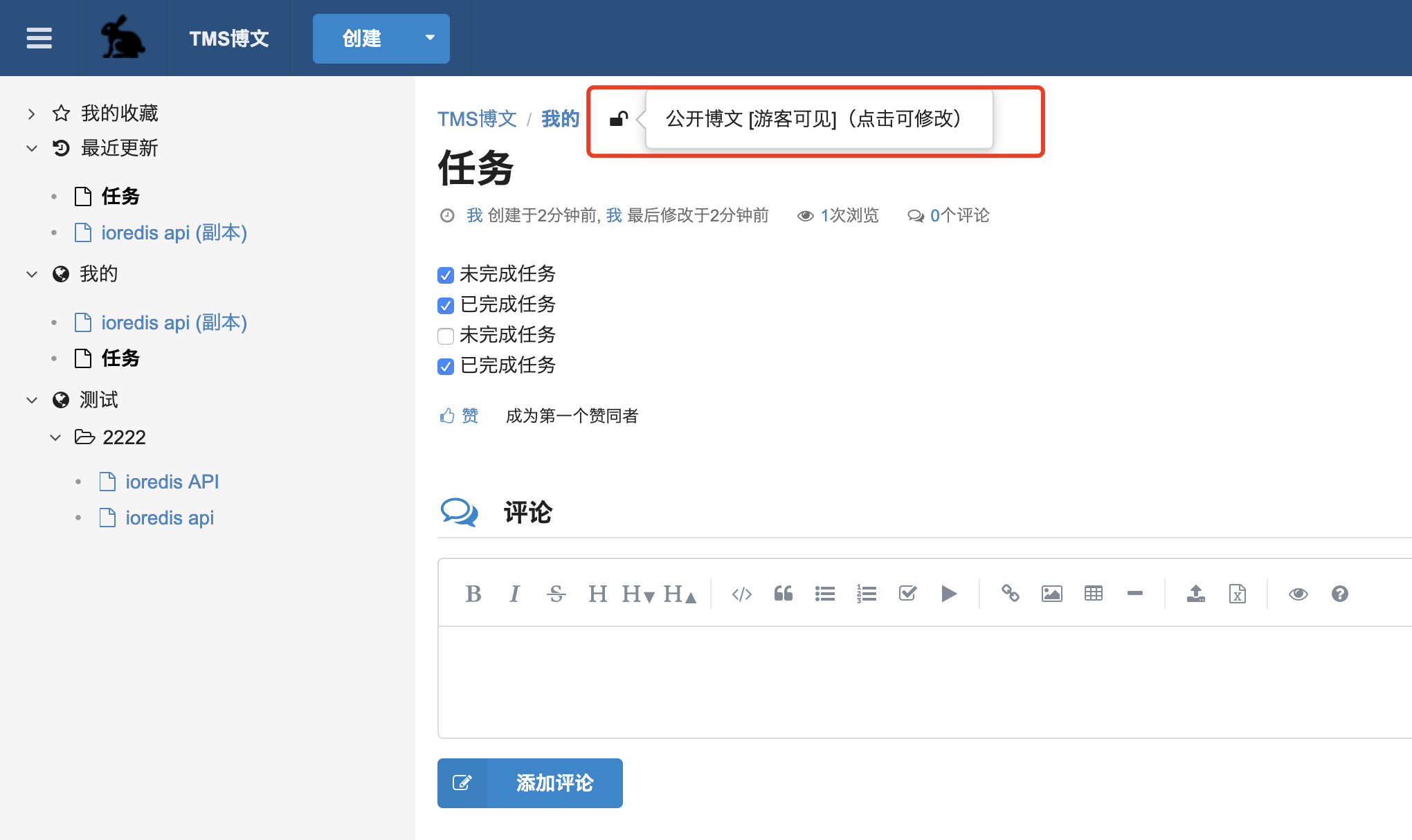Insert a task checkbox list item
Viewport: 1412px width, 840px height.
[x=908, y=594]
